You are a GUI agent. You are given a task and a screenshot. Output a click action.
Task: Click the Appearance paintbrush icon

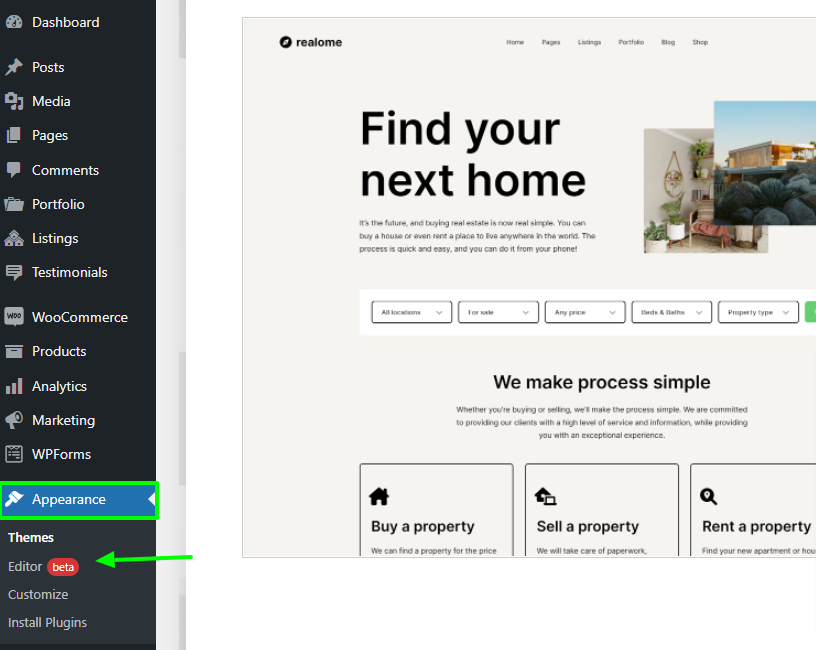pos(14,499)
